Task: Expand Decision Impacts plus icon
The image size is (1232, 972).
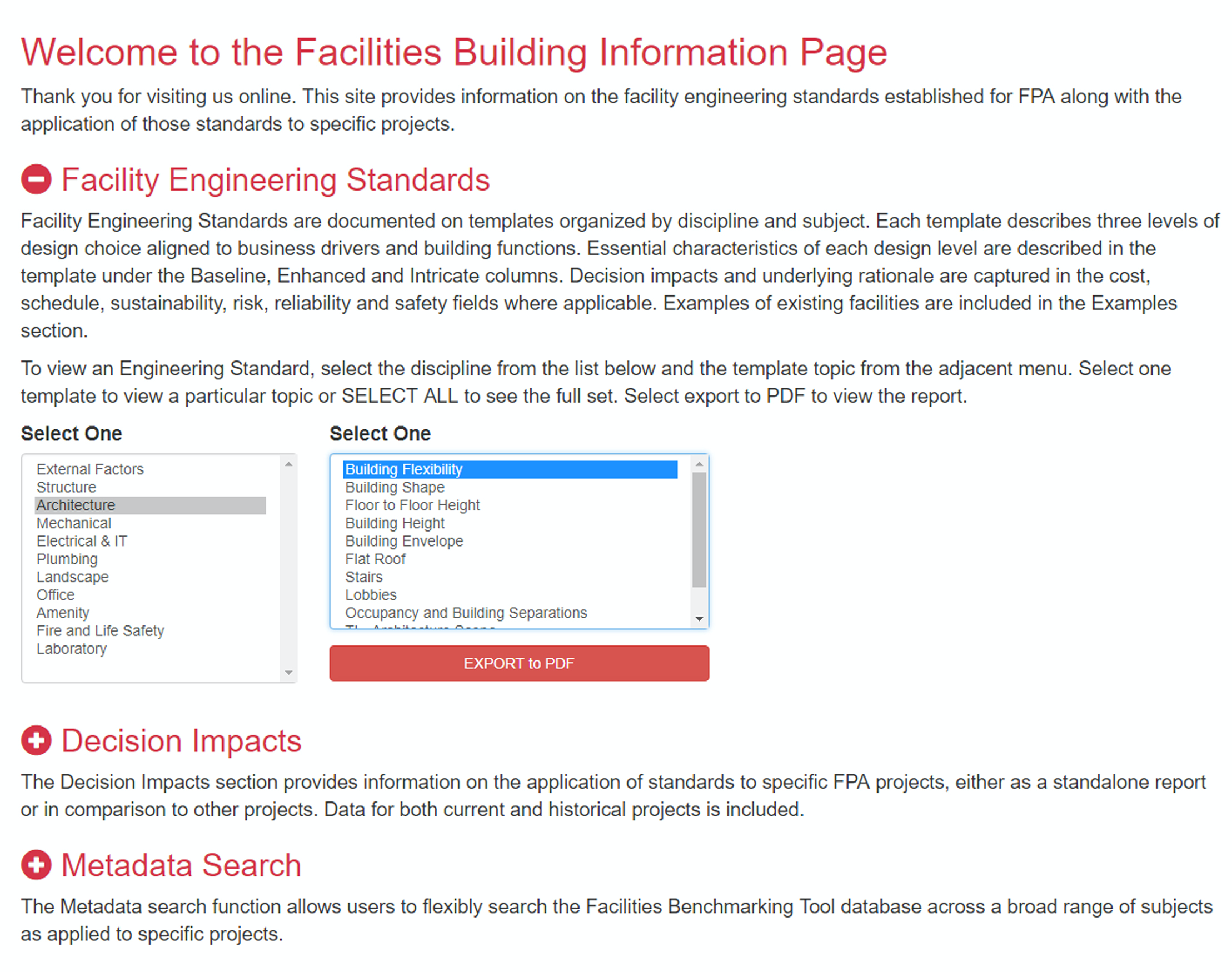Action: 36,740
